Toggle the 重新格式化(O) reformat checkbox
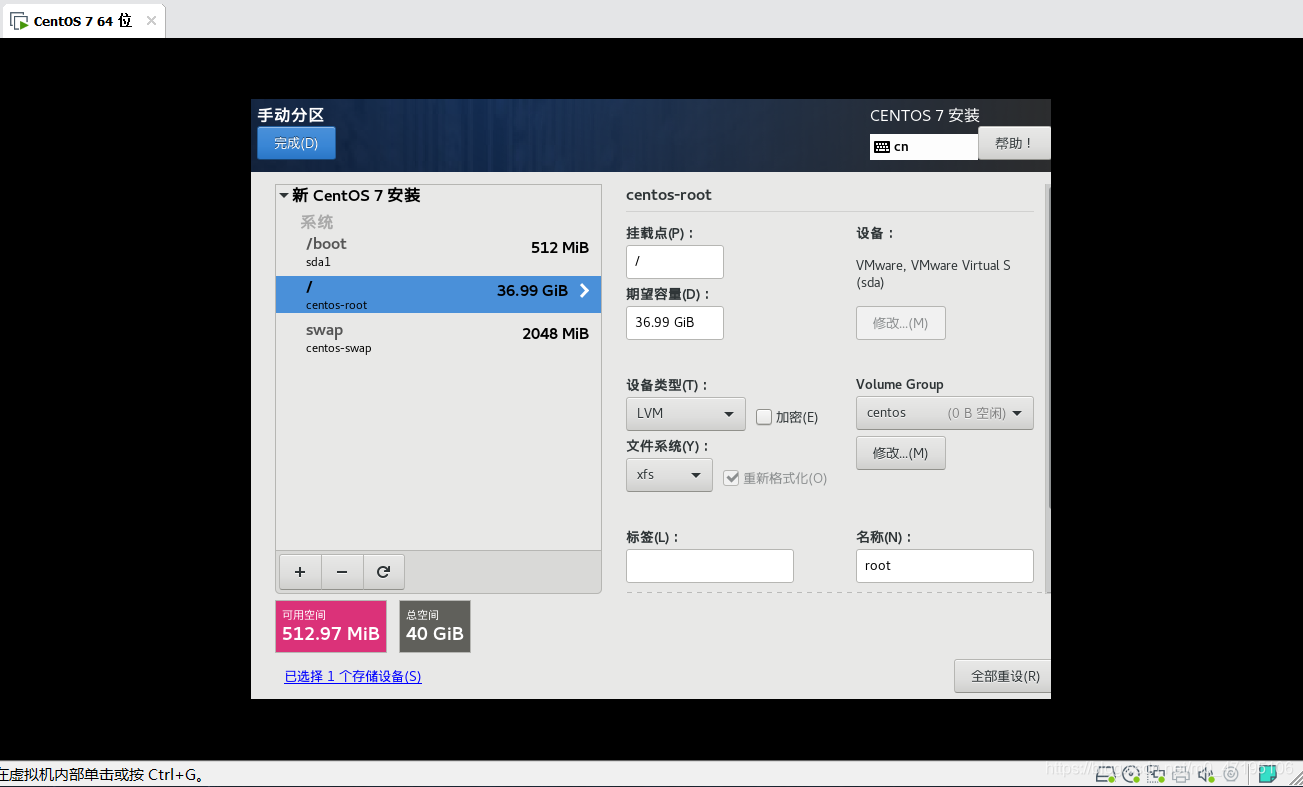Viewport: 1303px width, 787px height. tap(731, 478)
